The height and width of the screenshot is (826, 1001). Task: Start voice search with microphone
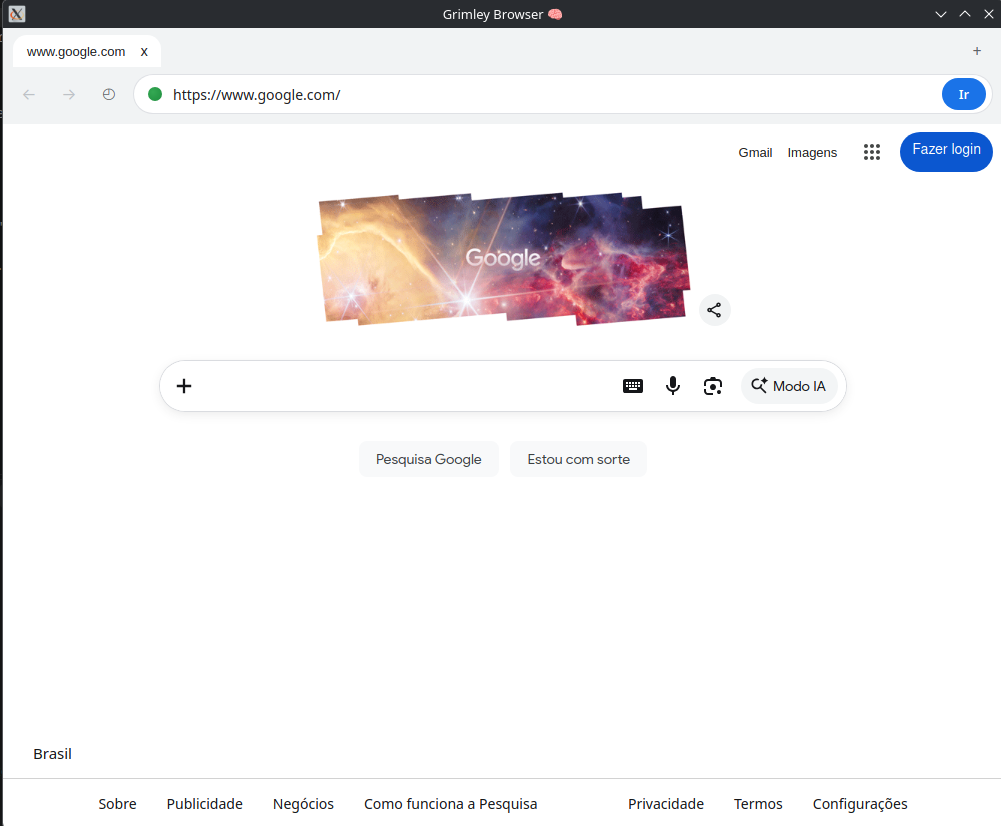coord(673,386)
